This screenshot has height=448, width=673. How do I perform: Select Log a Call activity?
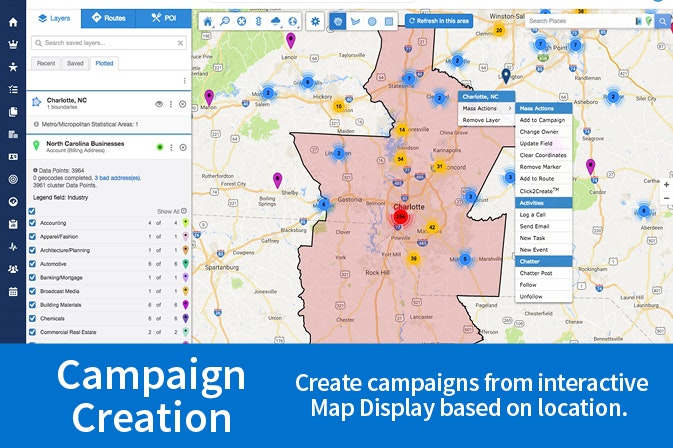pyautogui.click(x=543, y=215)
